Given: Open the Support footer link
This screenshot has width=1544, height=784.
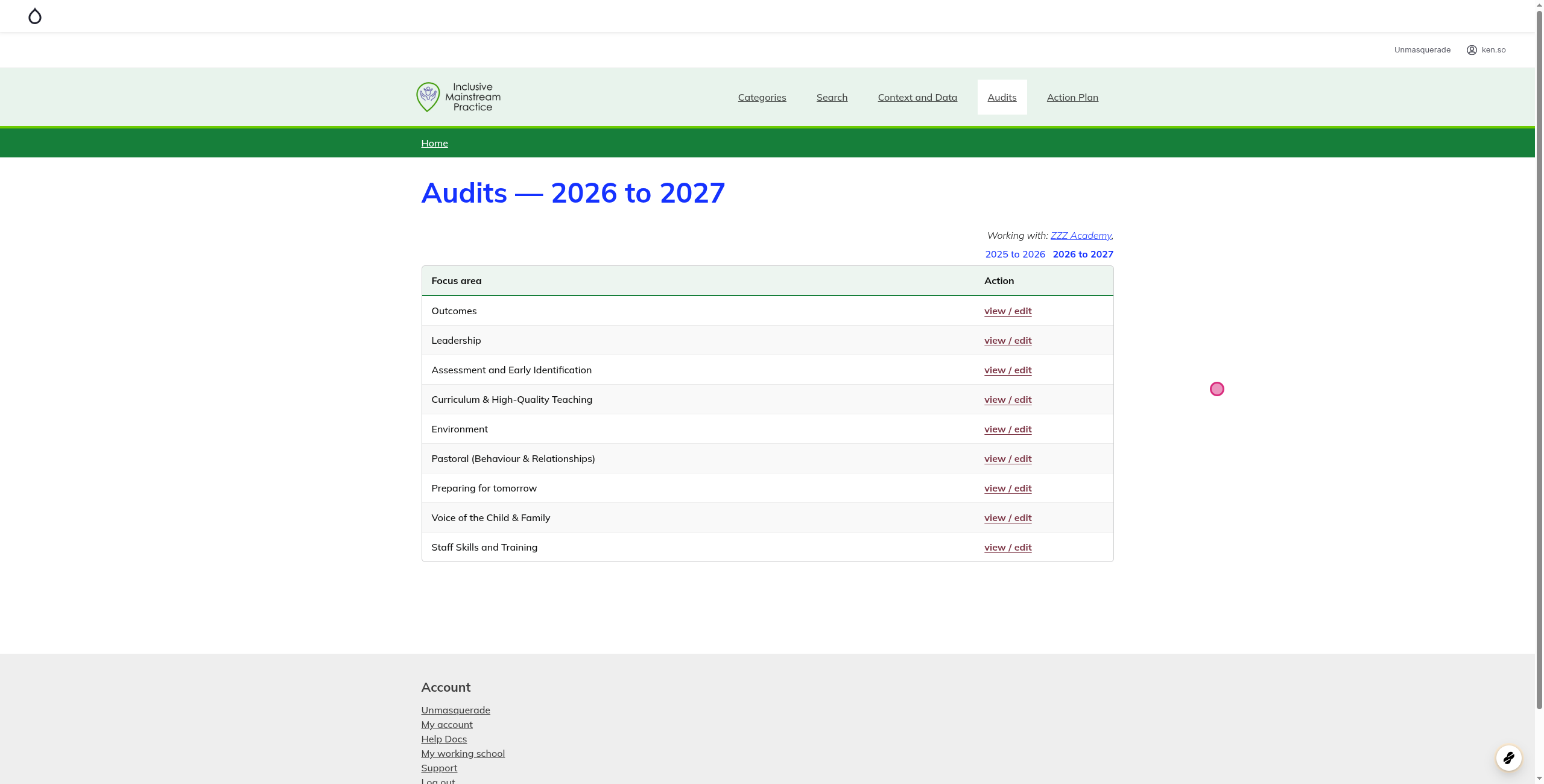Looking at the screenshot, I should [439, 768].
